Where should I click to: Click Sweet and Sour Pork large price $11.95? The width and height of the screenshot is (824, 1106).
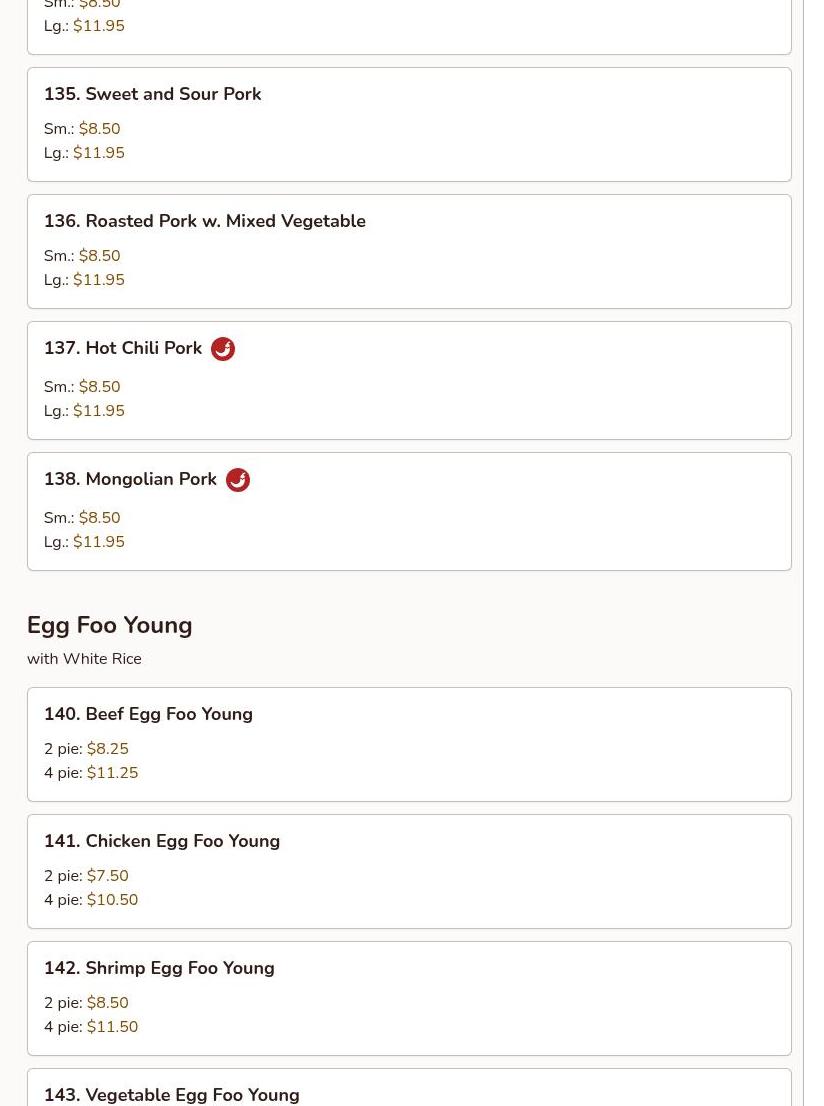tap(99, 152)
